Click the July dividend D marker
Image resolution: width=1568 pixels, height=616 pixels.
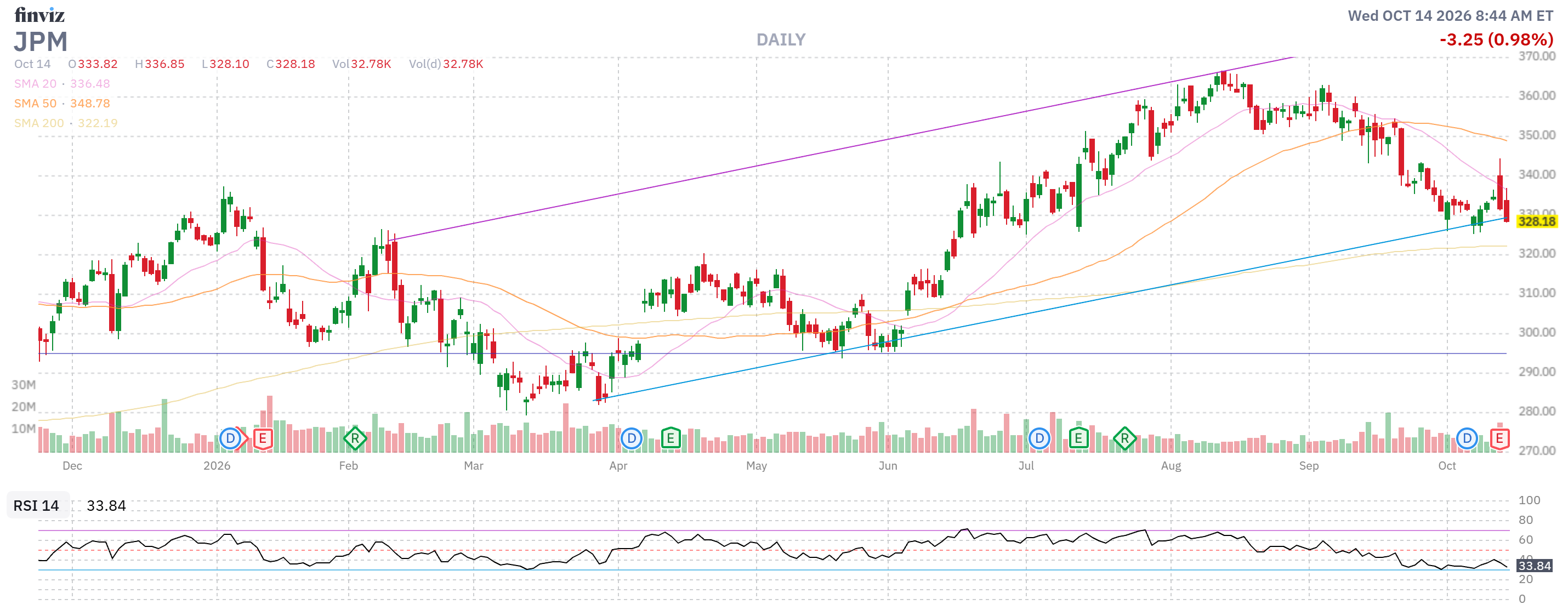click(1039, 438)
